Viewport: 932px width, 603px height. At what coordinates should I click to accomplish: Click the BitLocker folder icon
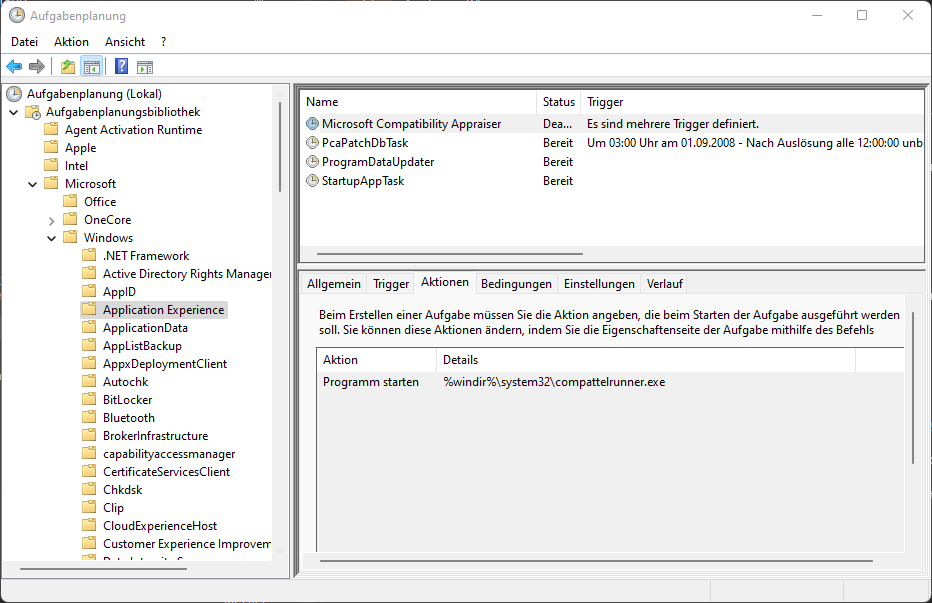(89, 399)
